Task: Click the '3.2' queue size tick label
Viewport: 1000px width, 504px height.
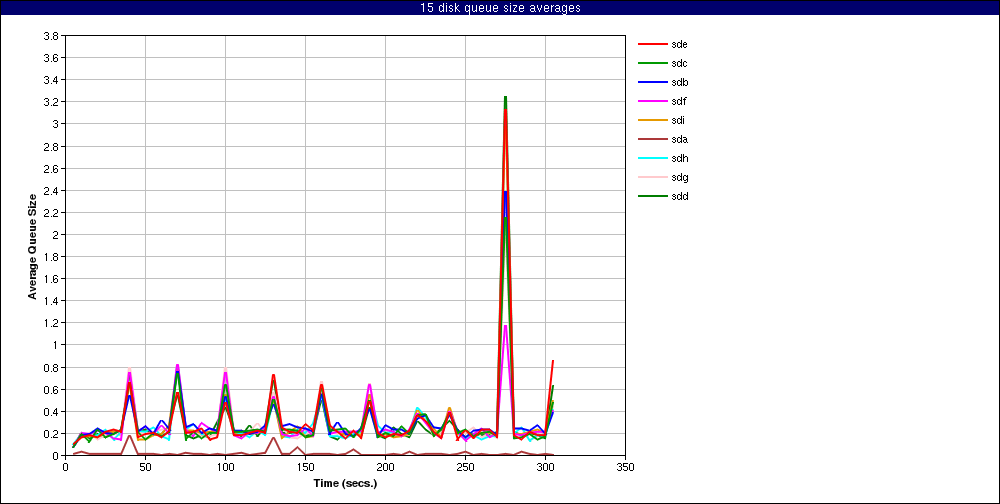Action: pyautogui.click(x=51, y=102)
